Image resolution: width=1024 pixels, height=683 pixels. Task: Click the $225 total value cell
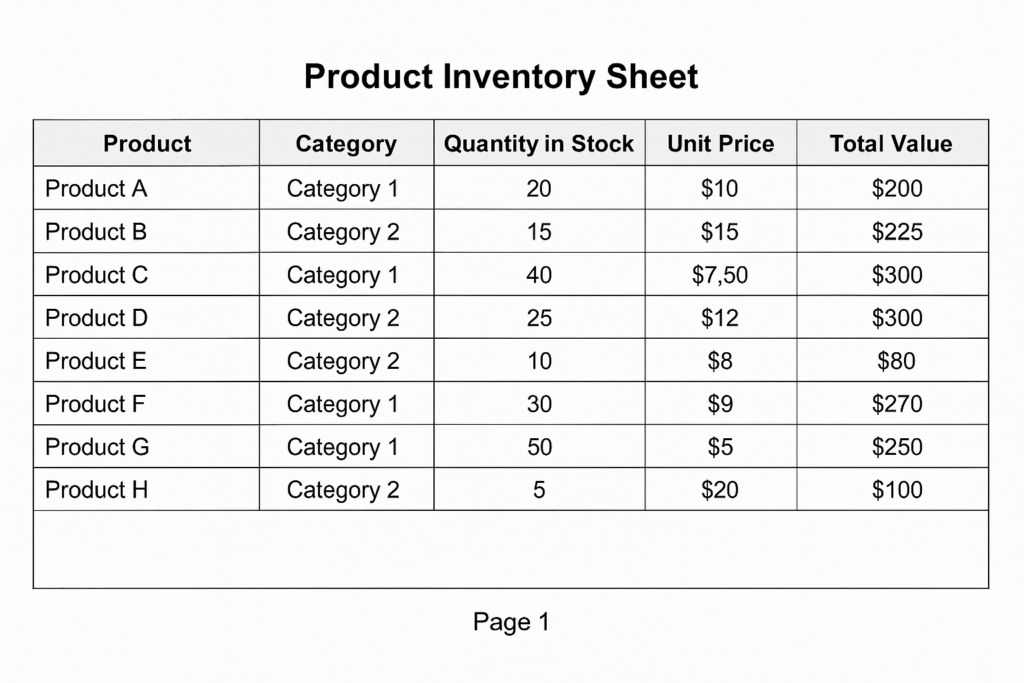(x=891, y=231)
